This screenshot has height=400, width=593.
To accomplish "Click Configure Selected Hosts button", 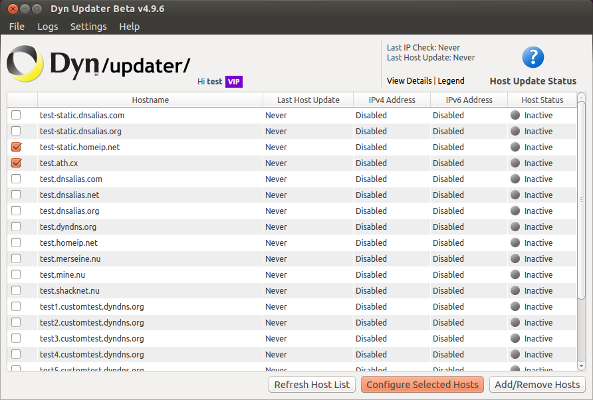I will point(422,384).
